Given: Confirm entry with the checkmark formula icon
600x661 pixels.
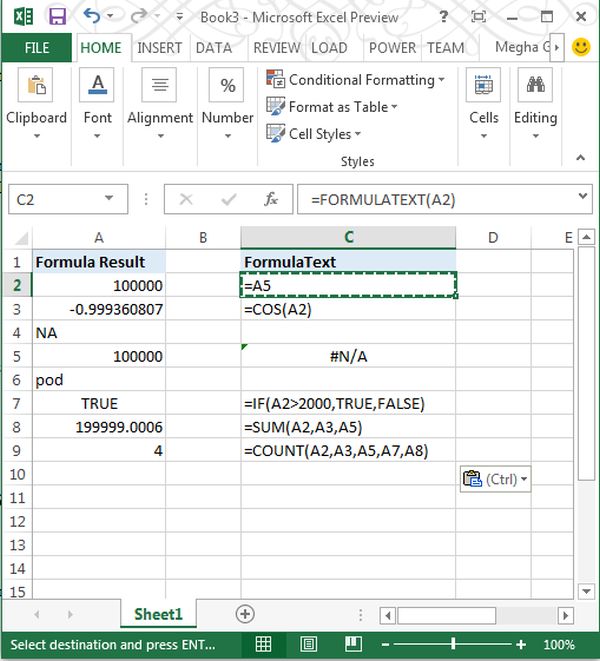Looking at the screenshot, I should 229,199.
